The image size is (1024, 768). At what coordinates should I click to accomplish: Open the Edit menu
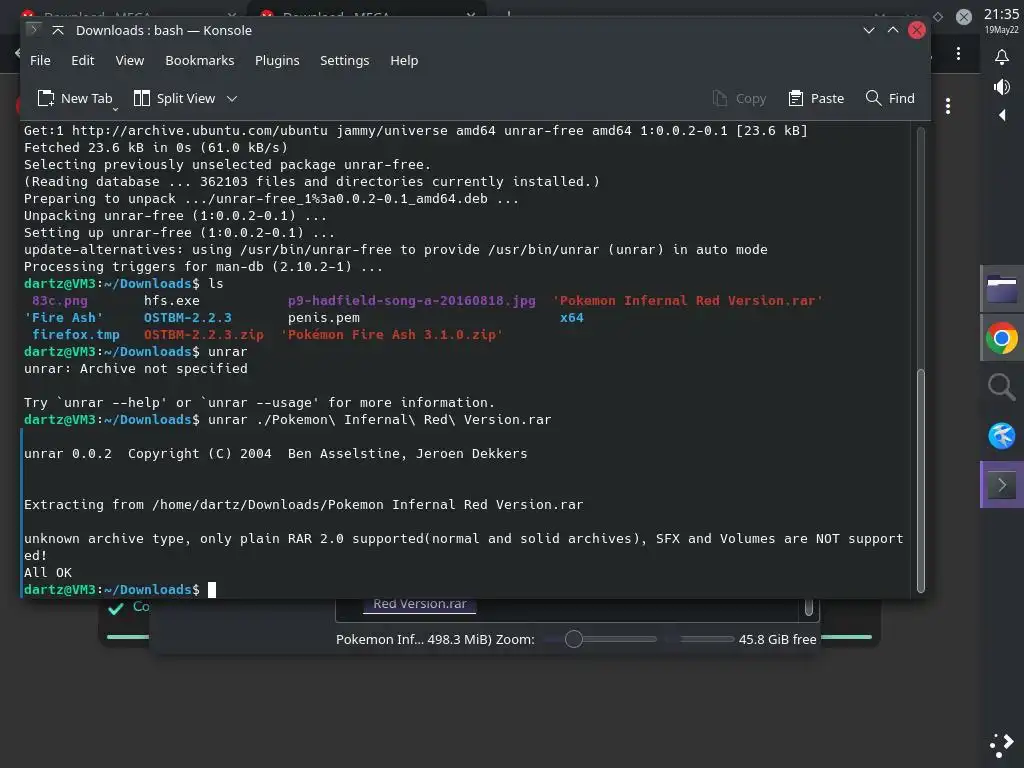tap(82, 60)
